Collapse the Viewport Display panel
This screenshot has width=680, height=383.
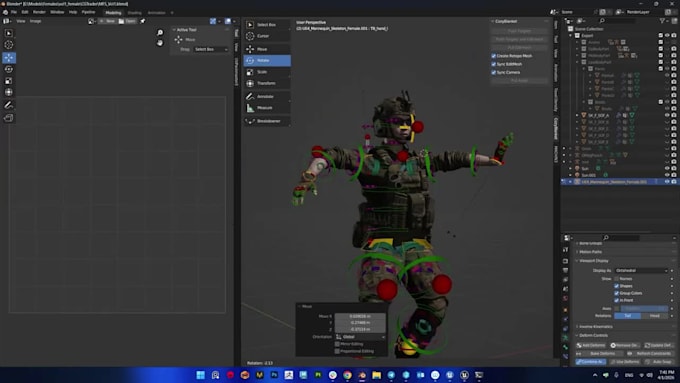(594, 261)
